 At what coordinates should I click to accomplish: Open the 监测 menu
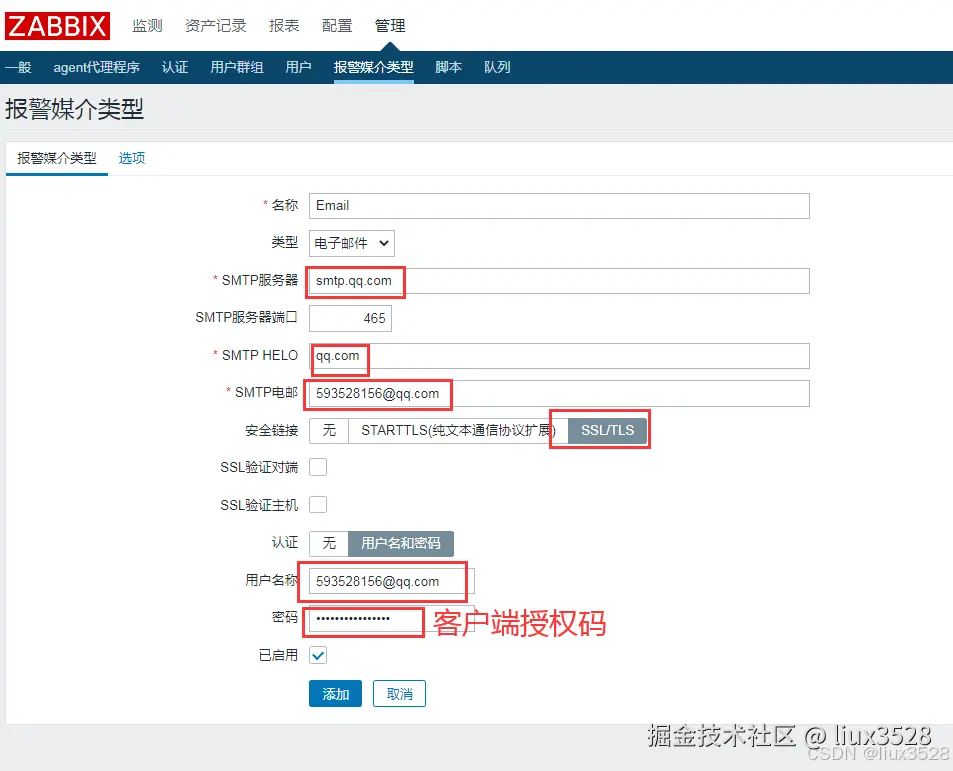(x=146, y=26)
